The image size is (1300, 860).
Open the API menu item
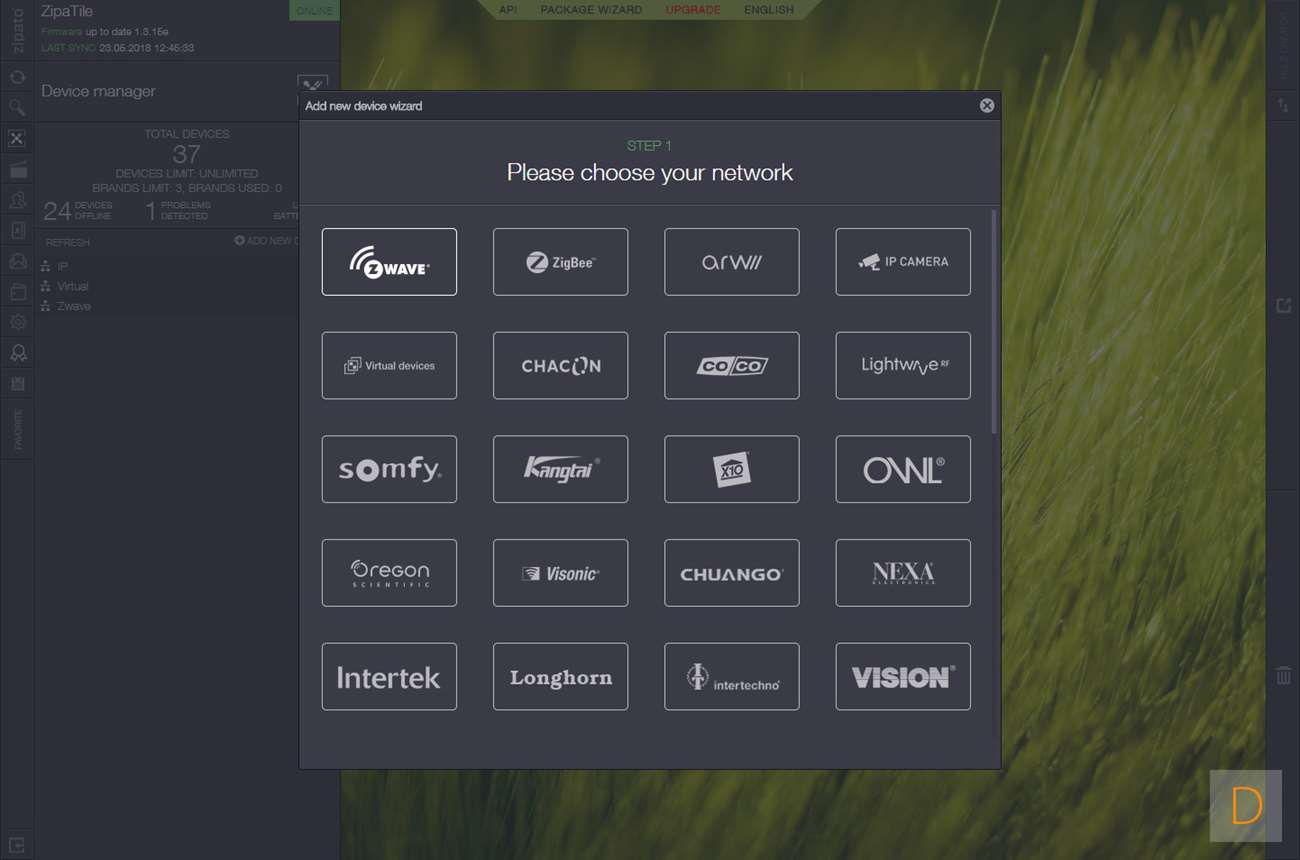508,10
